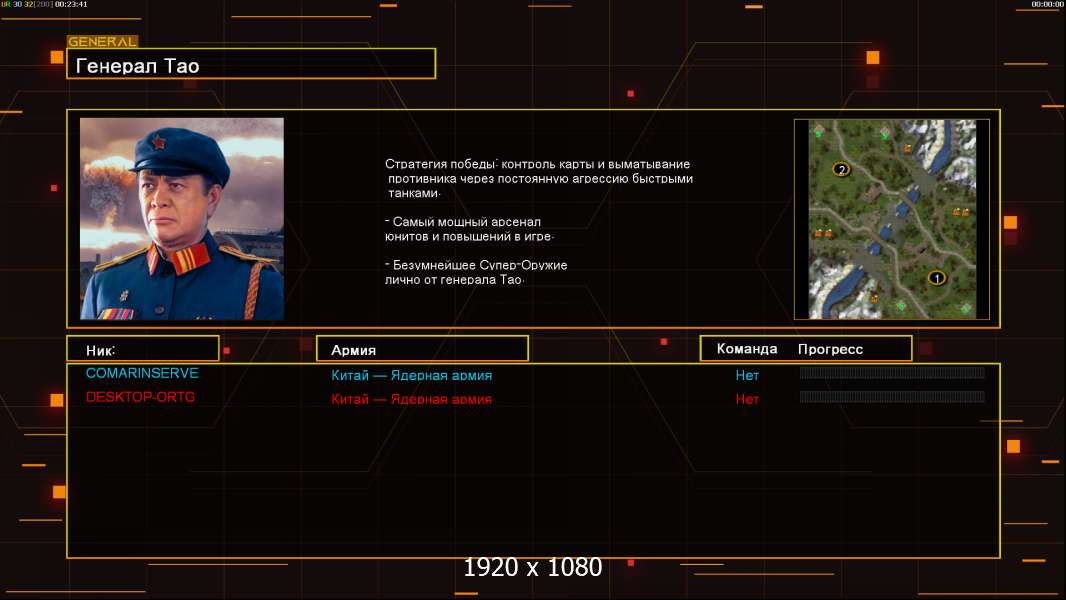Image resolution: width=1066 pixels, height=600 pixels.
Task: Click the General Tao portrait image
Action: [x=182, y=219]
